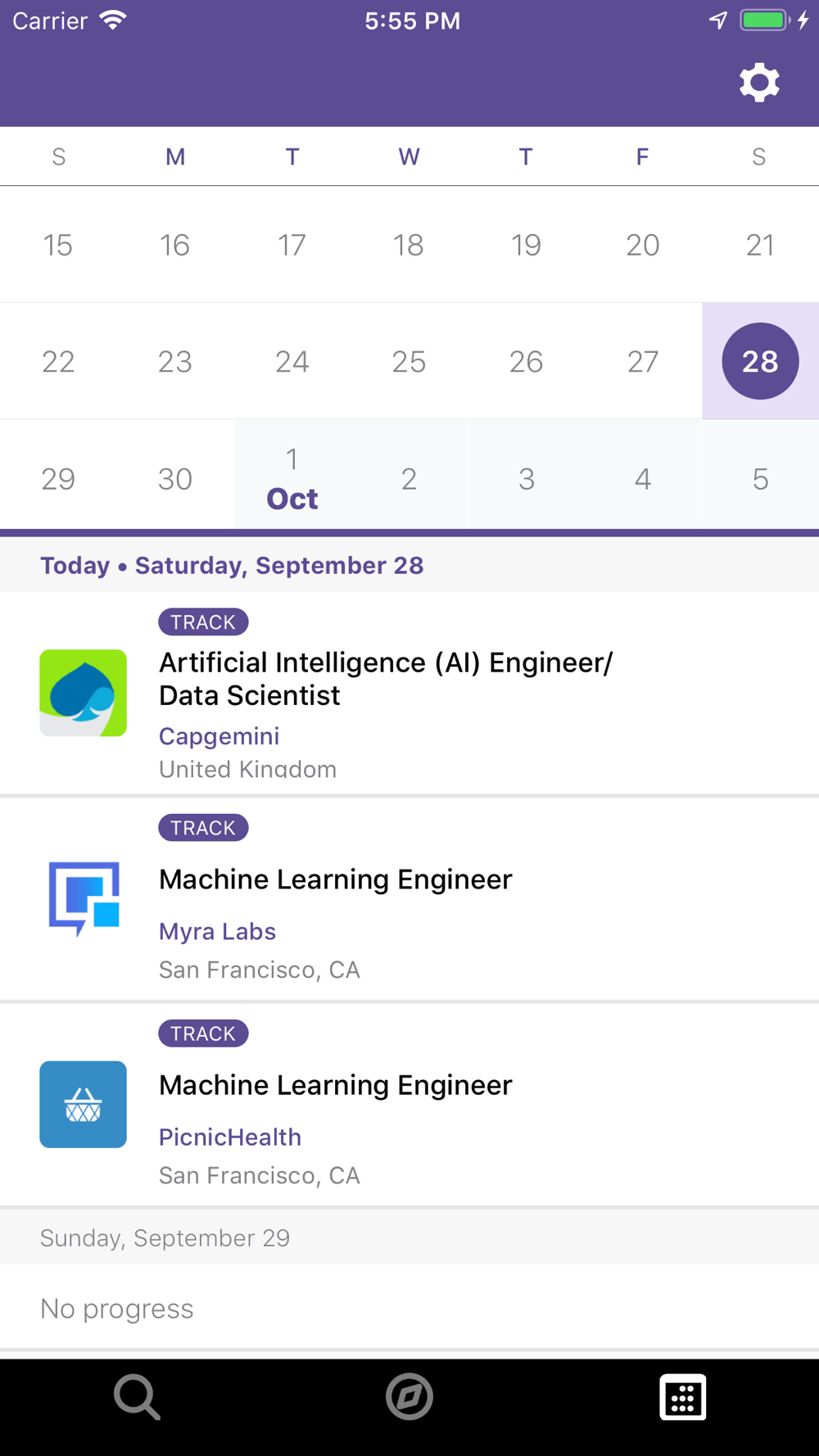Tap location arrow in status bar

(x=718, y=20)
